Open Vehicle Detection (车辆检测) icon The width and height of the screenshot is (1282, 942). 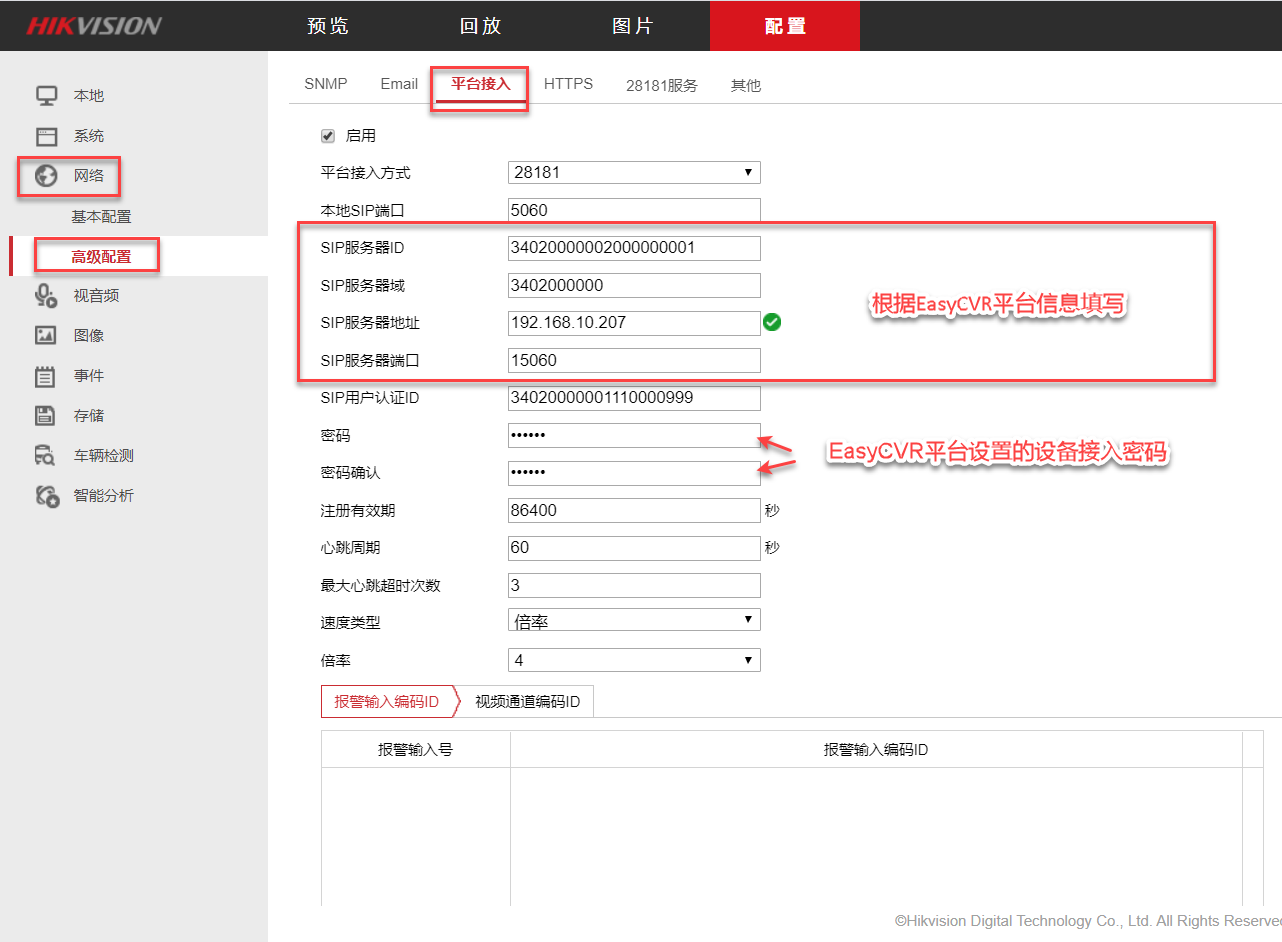[x=46, y=456]
